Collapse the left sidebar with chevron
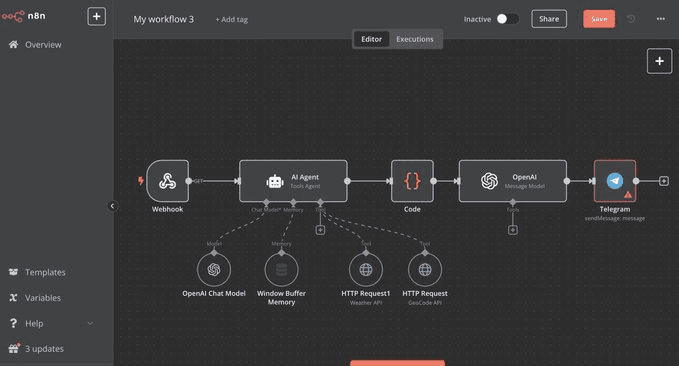This screenshot has width=679, height=366. pyautogui.click(x=112, y=206)
